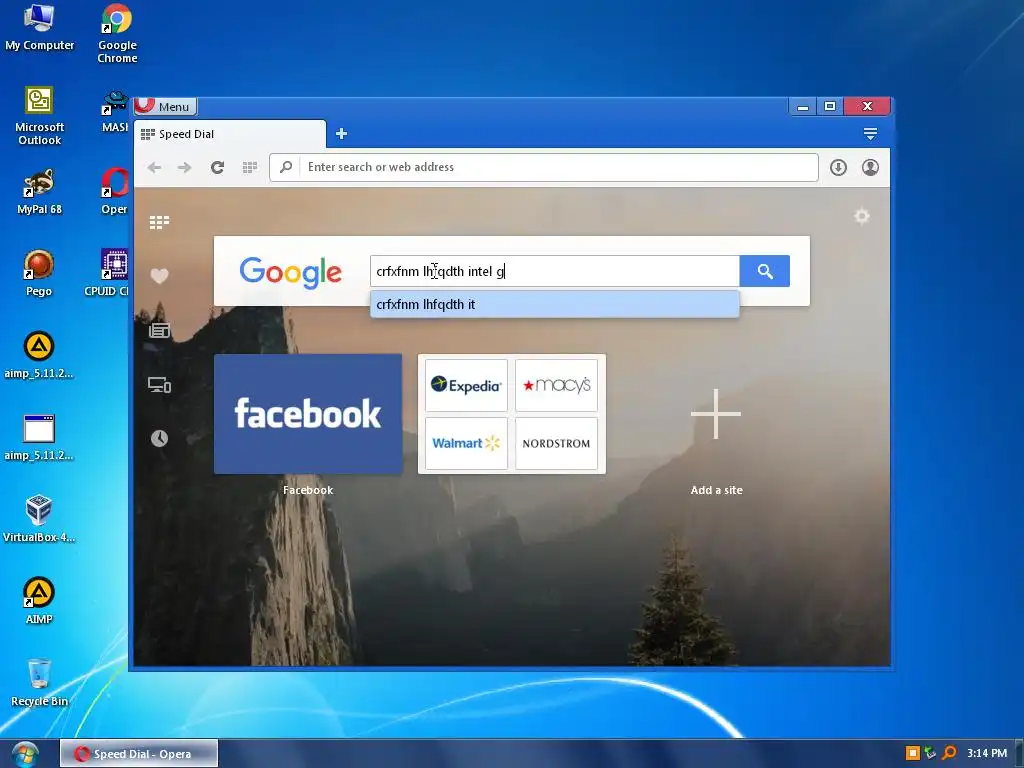Screen dimensions: 1024x768
Task: Select Microsoft Outlook desktop icon
Action: pos(39,116)
